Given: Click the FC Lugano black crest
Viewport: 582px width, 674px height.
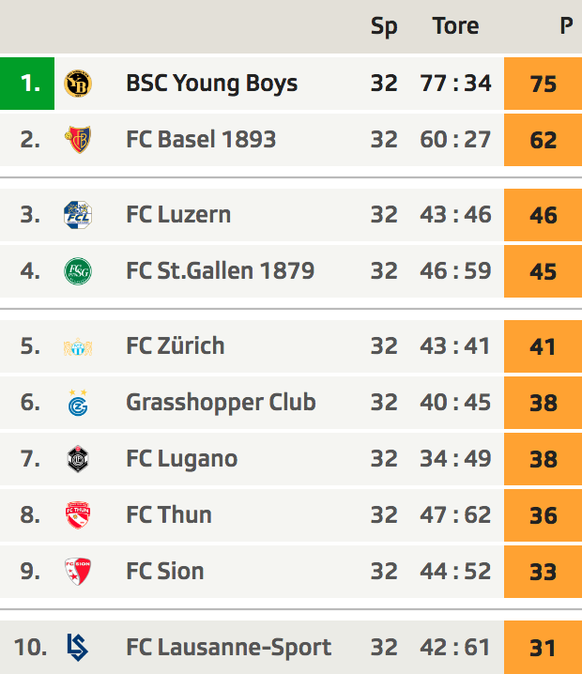Looking at the screenshot, I should pos(78,459).
